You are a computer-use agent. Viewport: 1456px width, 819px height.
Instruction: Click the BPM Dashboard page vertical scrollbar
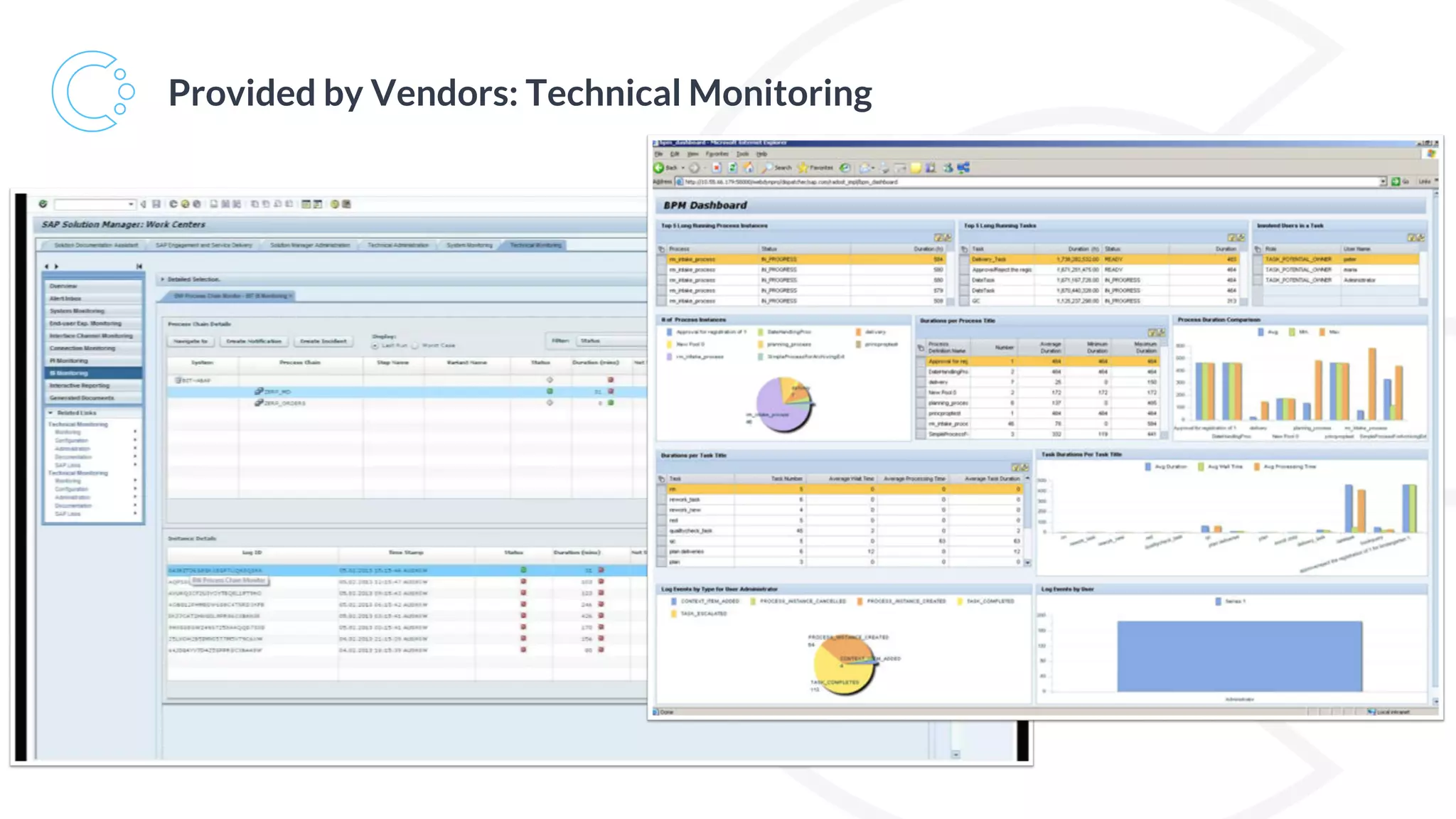click(1435, 448)
